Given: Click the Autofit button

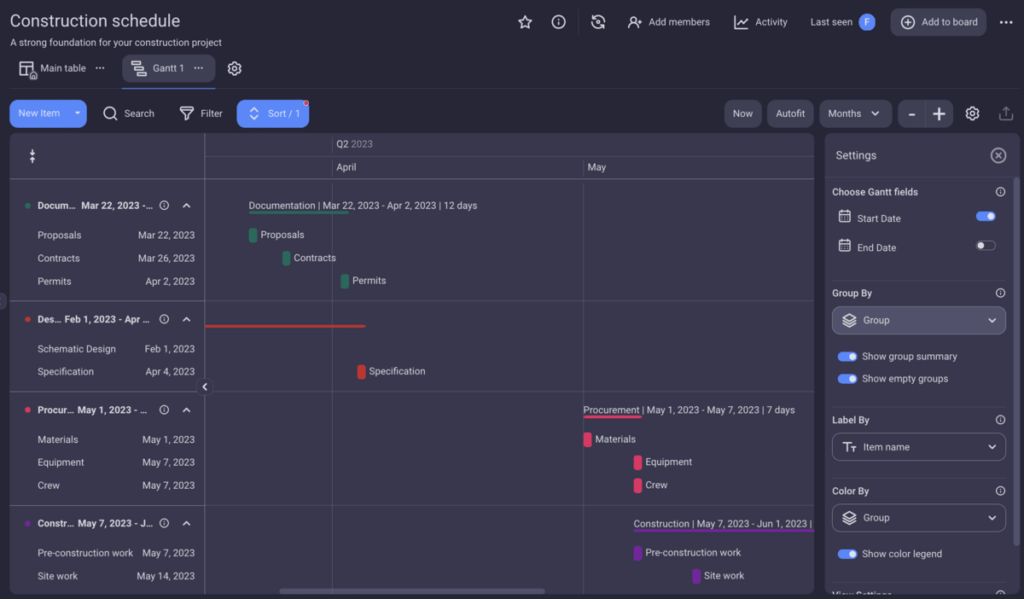Looking at the screenshot, I should [x=790, y=114].
